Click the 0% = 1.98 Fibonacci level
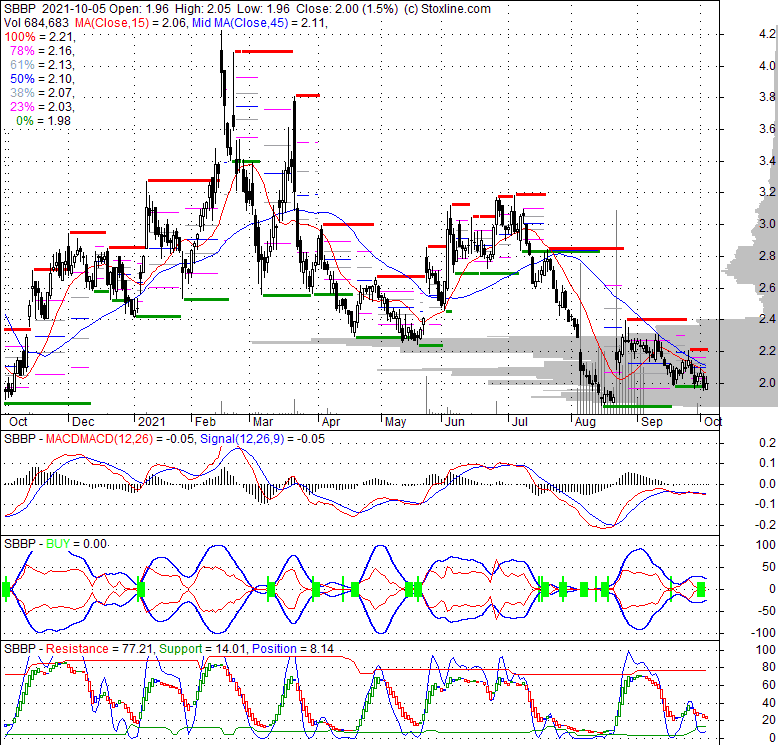 pyautogui.click(x=43, y=121)
